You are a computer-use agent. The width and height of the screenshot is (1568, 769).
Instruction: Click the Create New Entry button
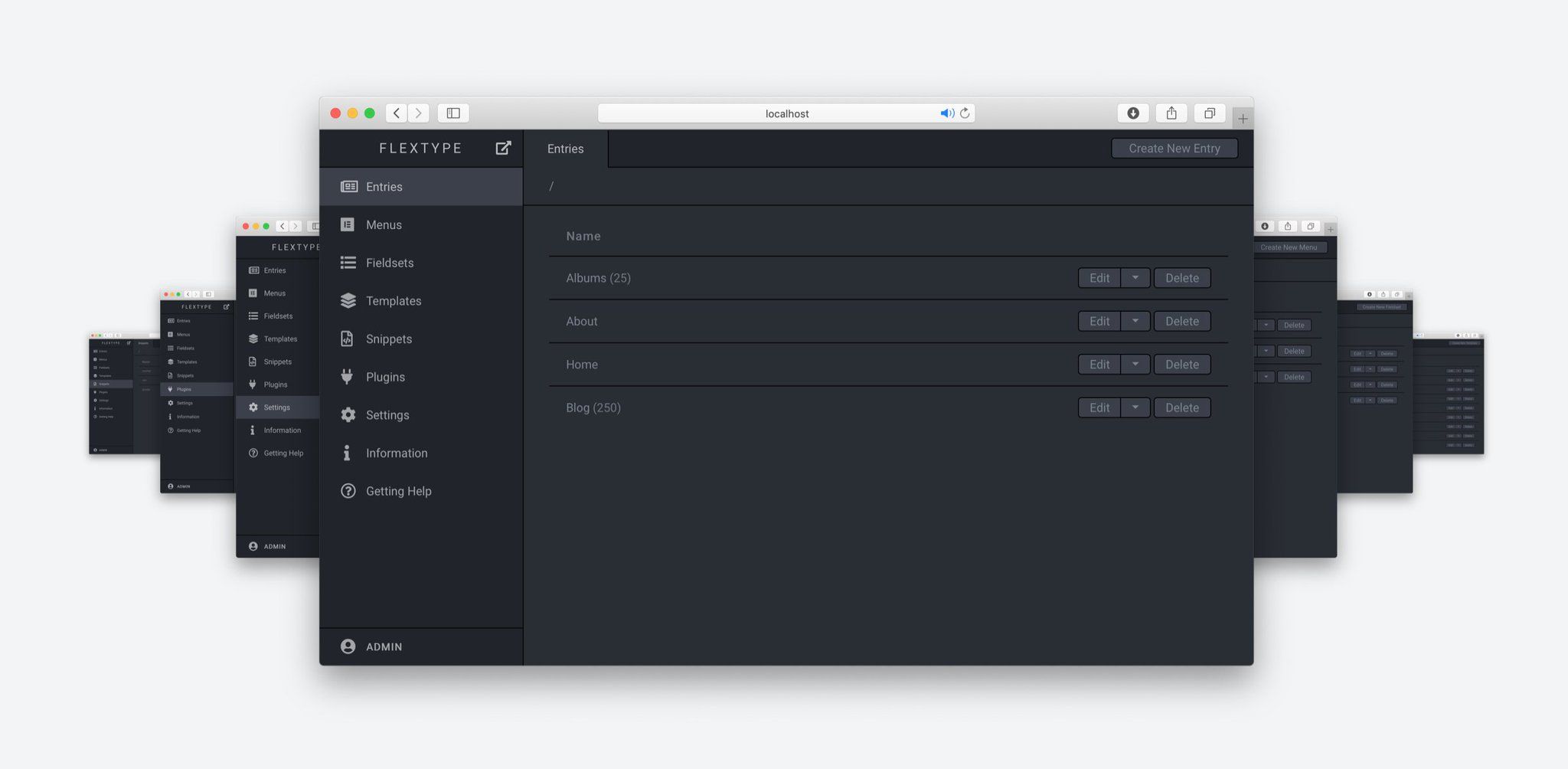pyautogui.click(x=1174, y=149)
